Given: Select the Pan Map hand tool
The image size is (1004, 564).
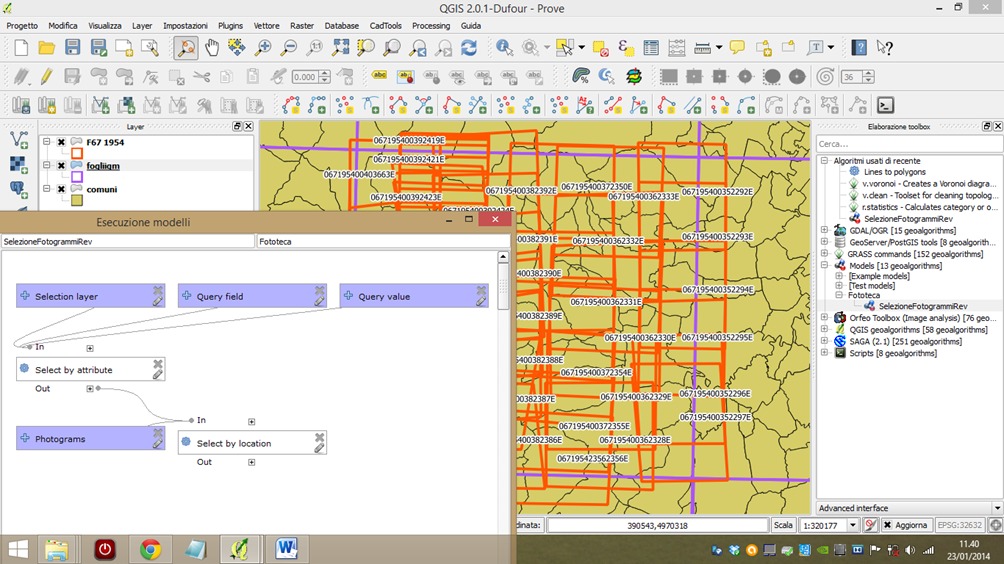Looking at the screenshot, I should [211, 47].
